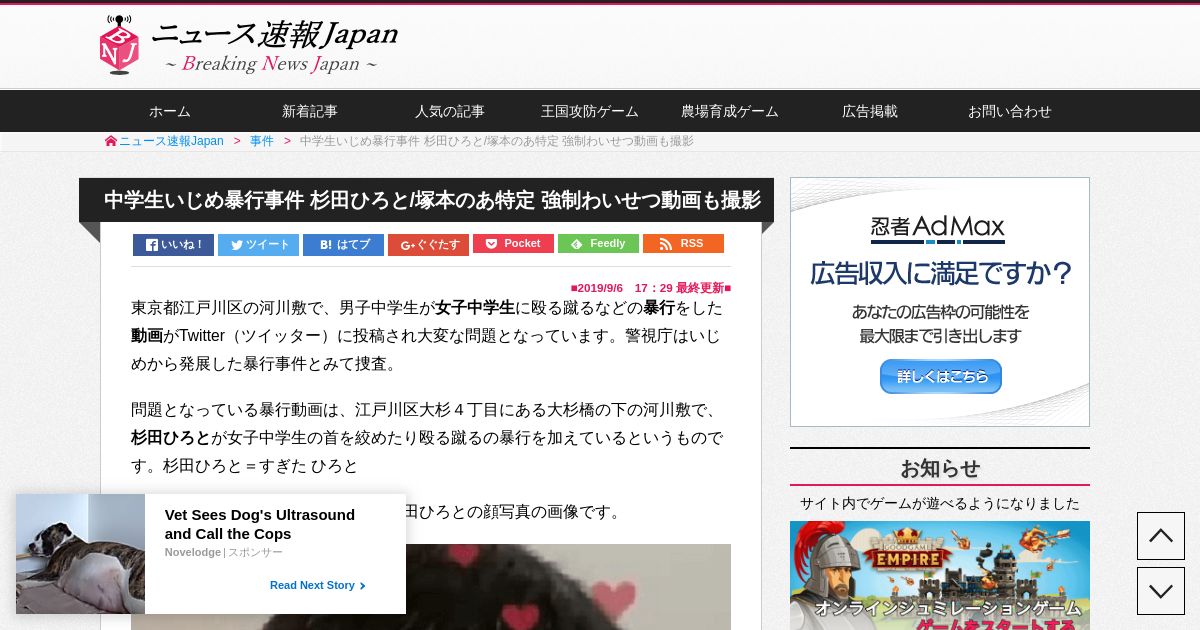Click the Read Next Story link
This screenshot has height=630, width=1200.
[x=318, y=585]
